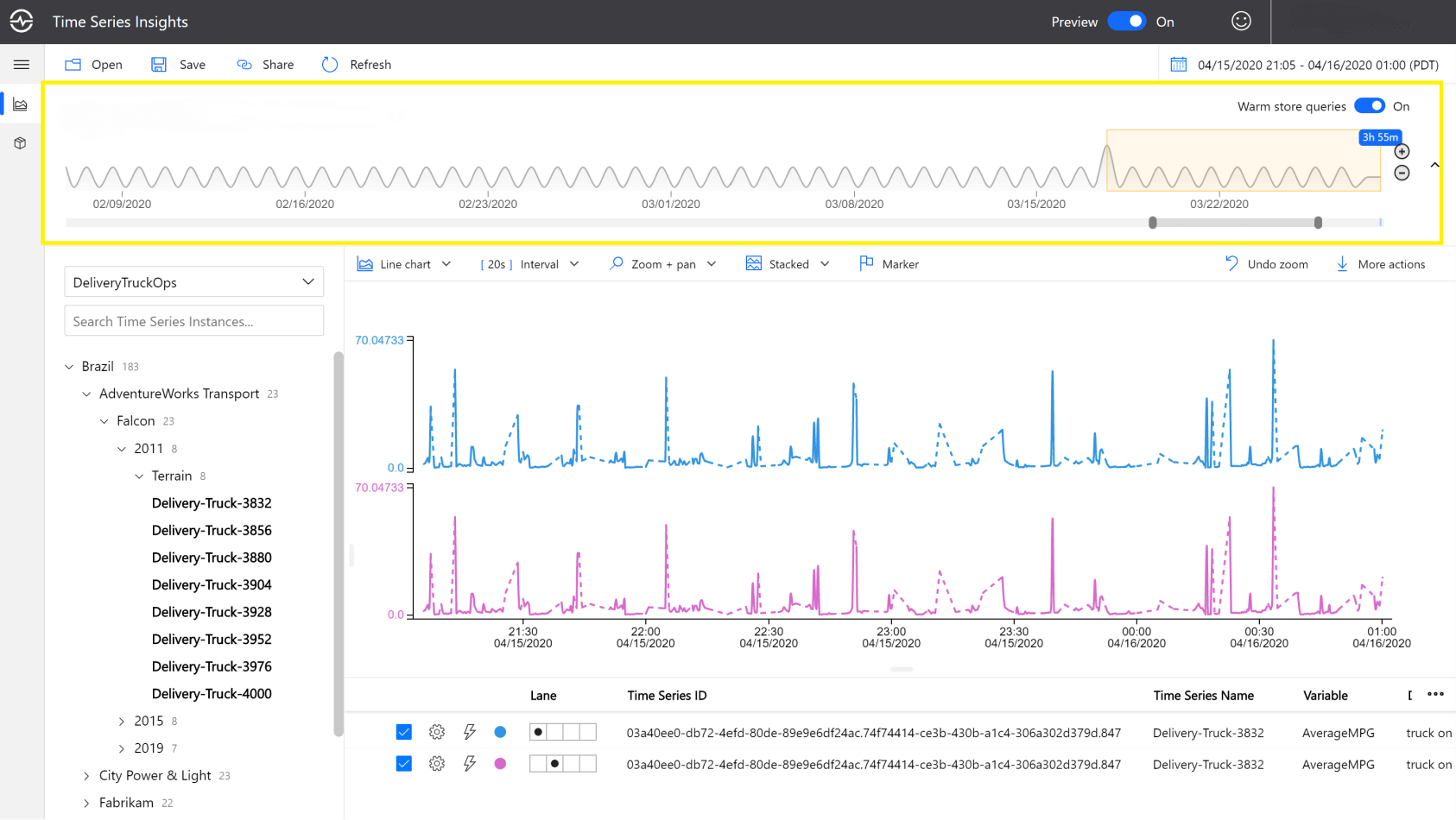
Task: Open the DeliveryTruckOps hierarchy dropdown
Action: coord(193,282)
